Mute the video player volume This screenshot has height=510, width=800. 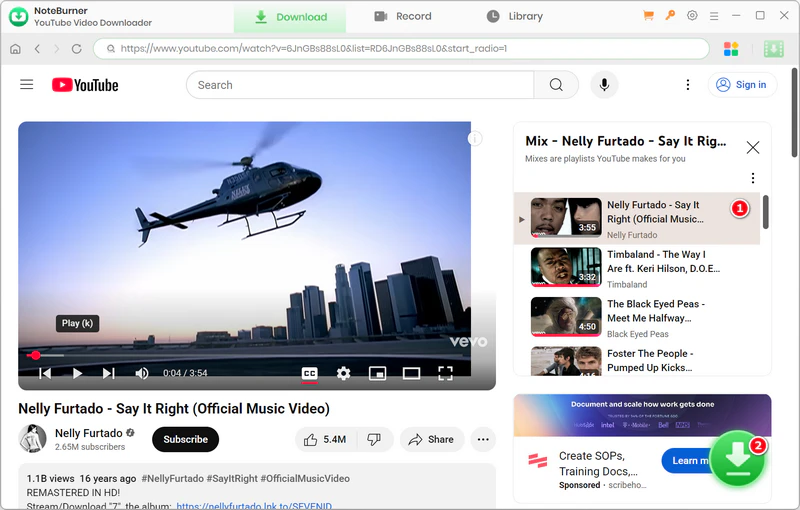142,373
